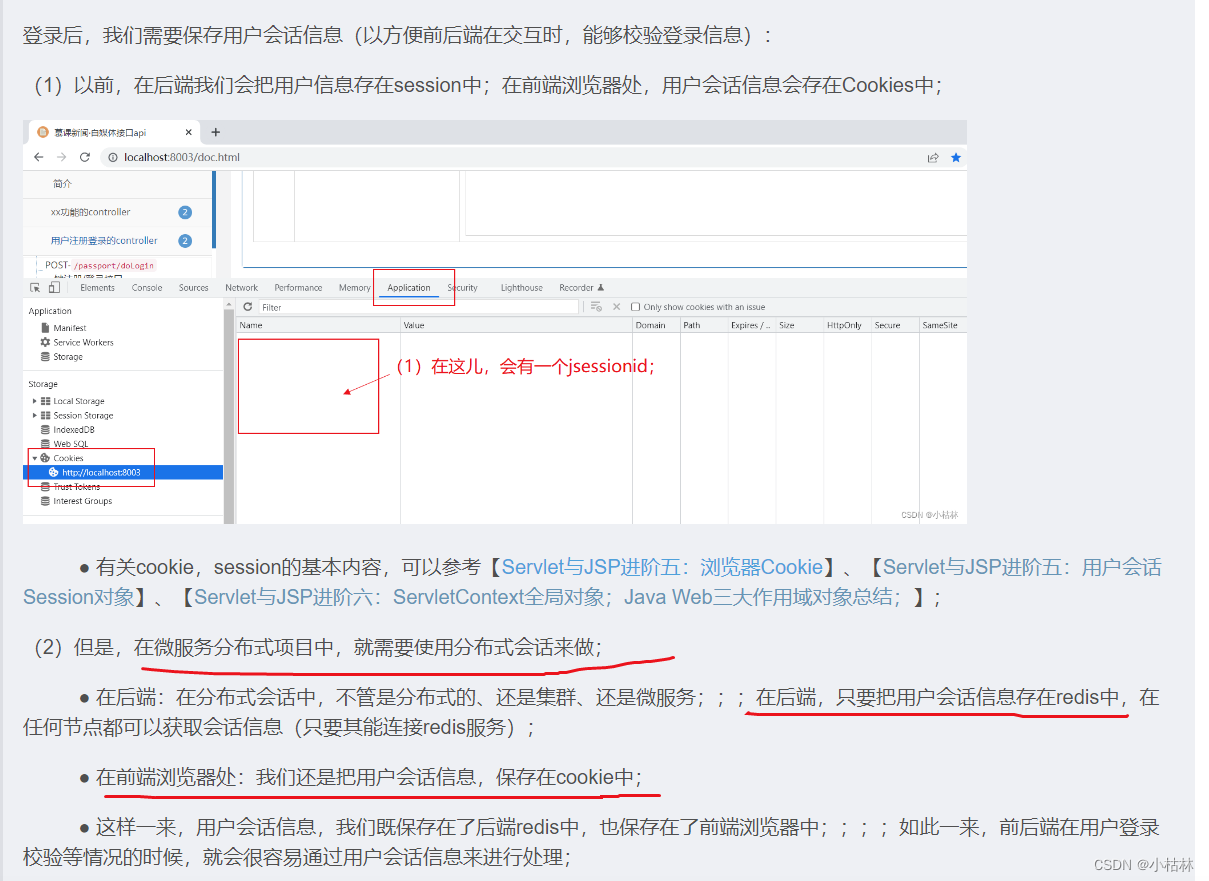
Task: Open the Console tab in DevTools
Action: click(x=147, y=287)
